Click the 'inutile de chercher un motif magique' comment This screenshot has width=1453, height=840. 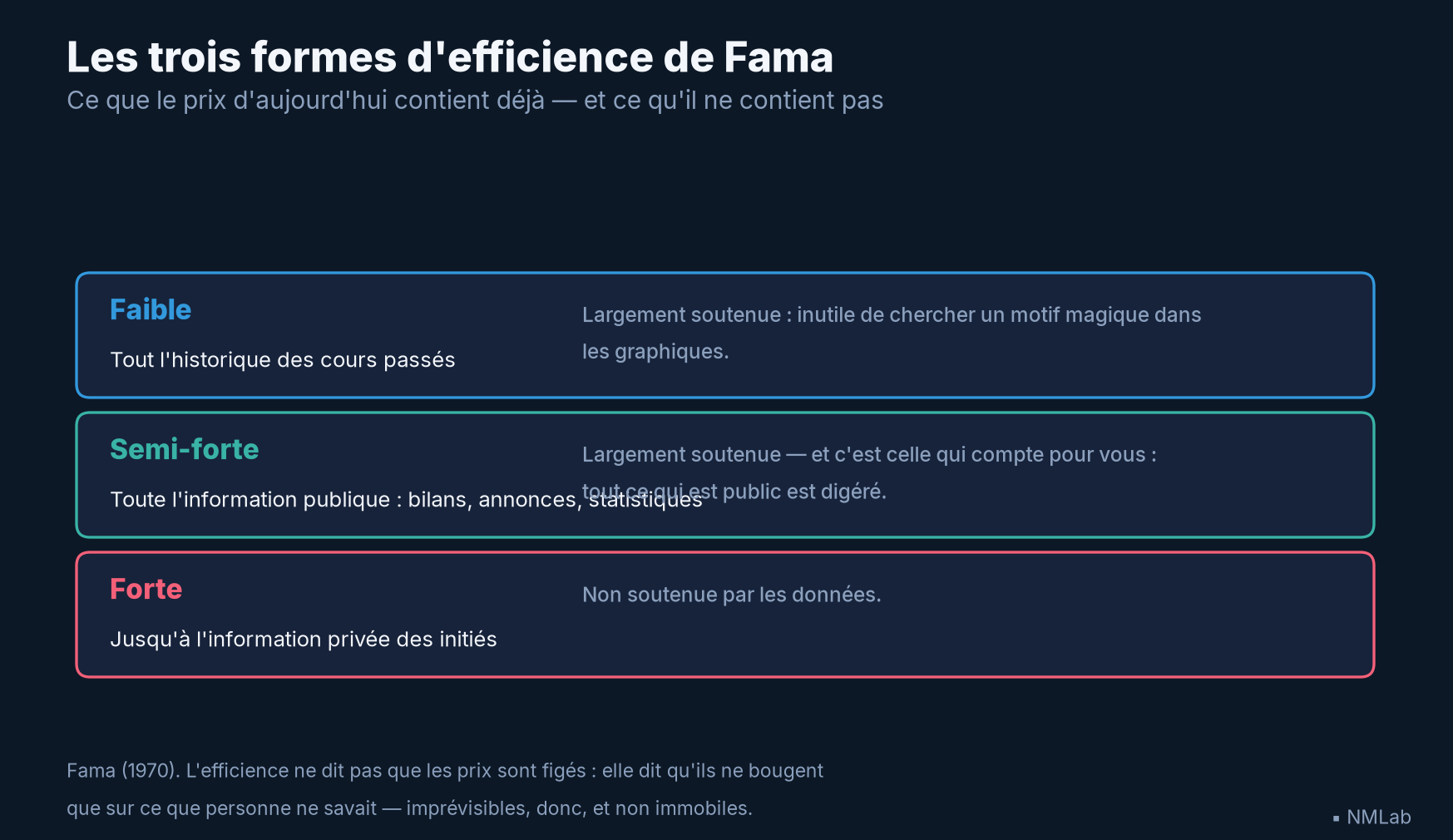tap(892, 315)
